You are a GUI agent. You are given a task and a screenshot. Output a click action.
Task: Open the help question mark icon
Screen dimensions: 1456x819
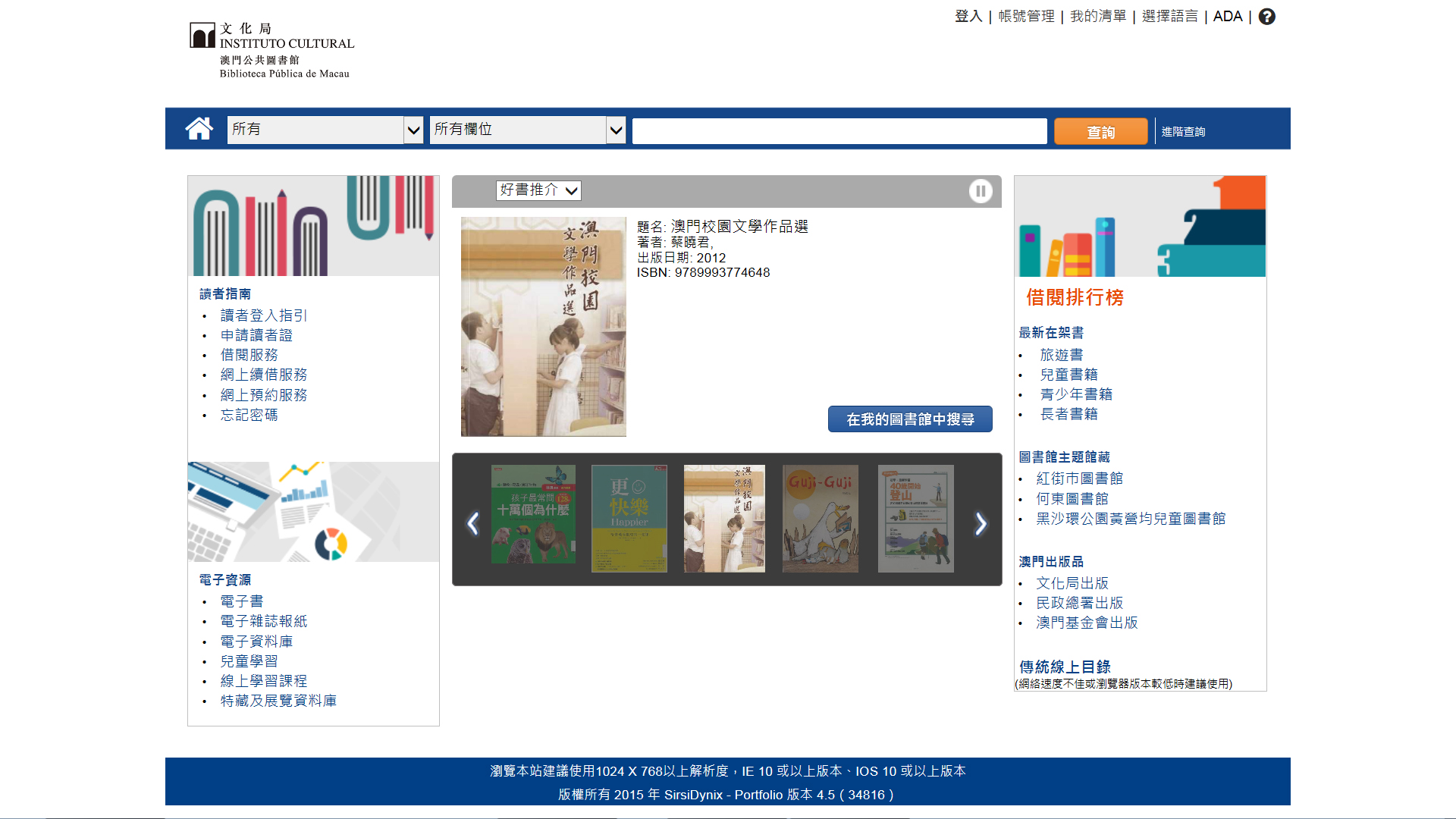(1266, 17)
